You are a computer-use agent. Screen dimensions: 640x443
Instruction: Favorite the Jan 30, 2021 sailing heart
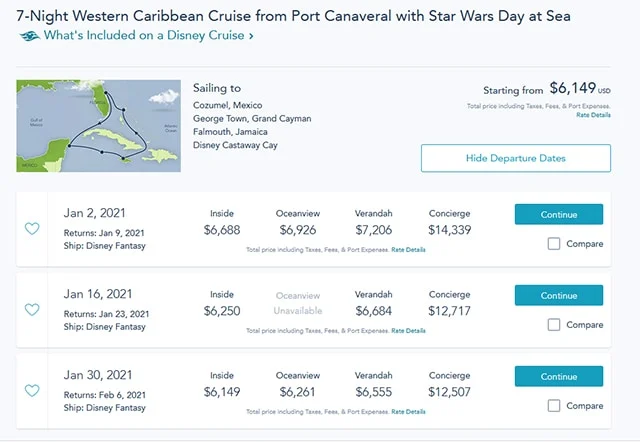coord(32,390)
